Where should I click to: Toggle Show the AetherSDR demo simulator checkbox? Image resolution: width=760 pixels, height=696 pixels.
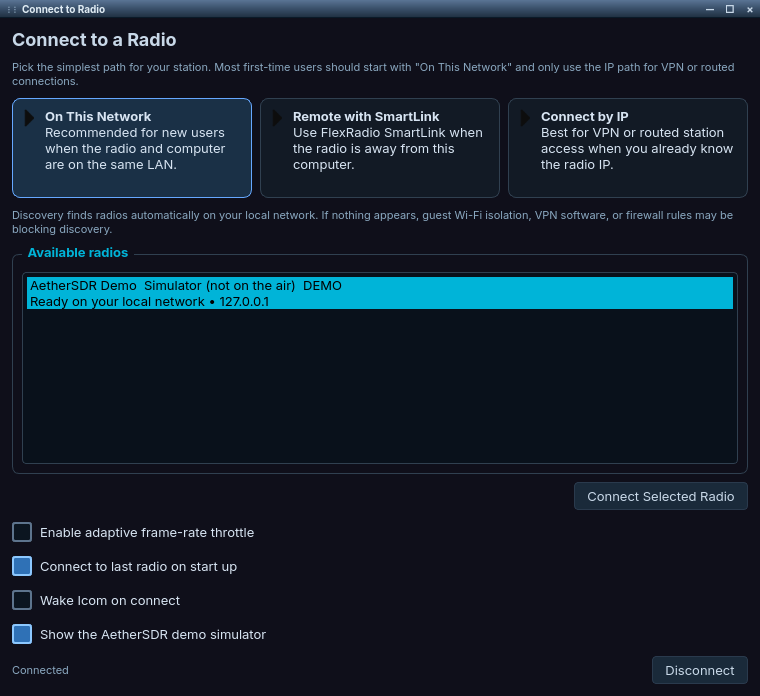point(22,634)
